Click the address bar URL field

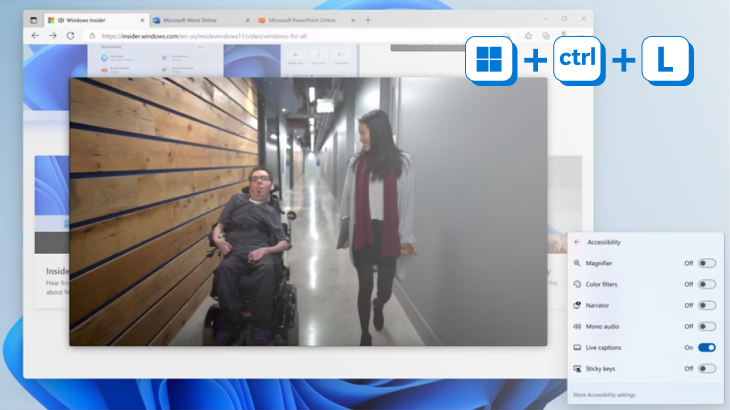(x=298, y=36)
